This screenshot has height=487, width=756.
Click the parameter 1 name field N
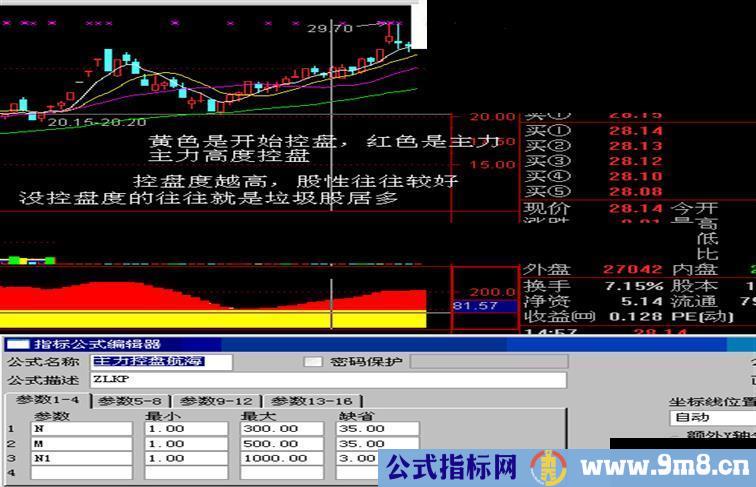click(80, 428)
